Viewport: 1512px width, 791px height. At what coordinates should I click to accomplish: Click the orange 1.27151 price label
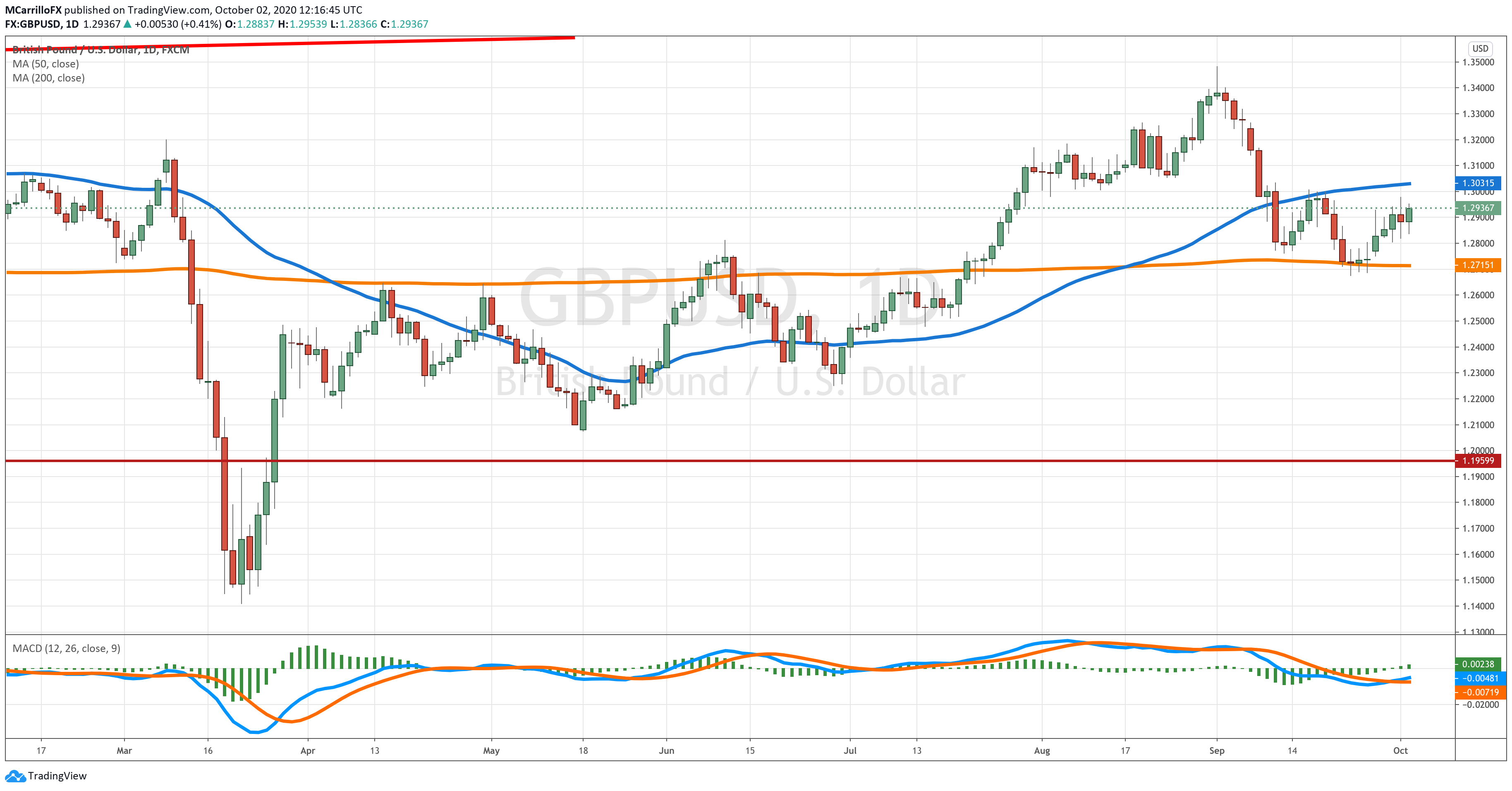tap(1478, 265)
